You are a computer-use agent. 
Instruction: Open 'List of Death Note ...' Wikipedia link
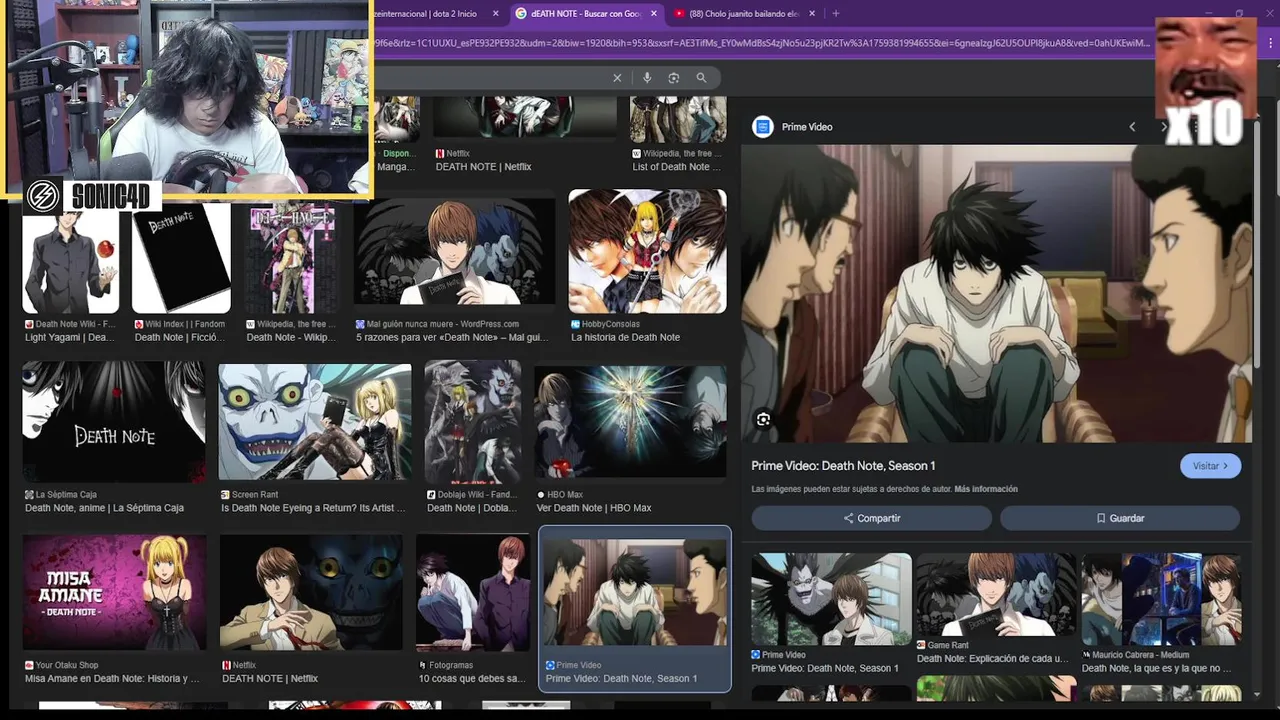pyautogui.click(x=677, y=167)
